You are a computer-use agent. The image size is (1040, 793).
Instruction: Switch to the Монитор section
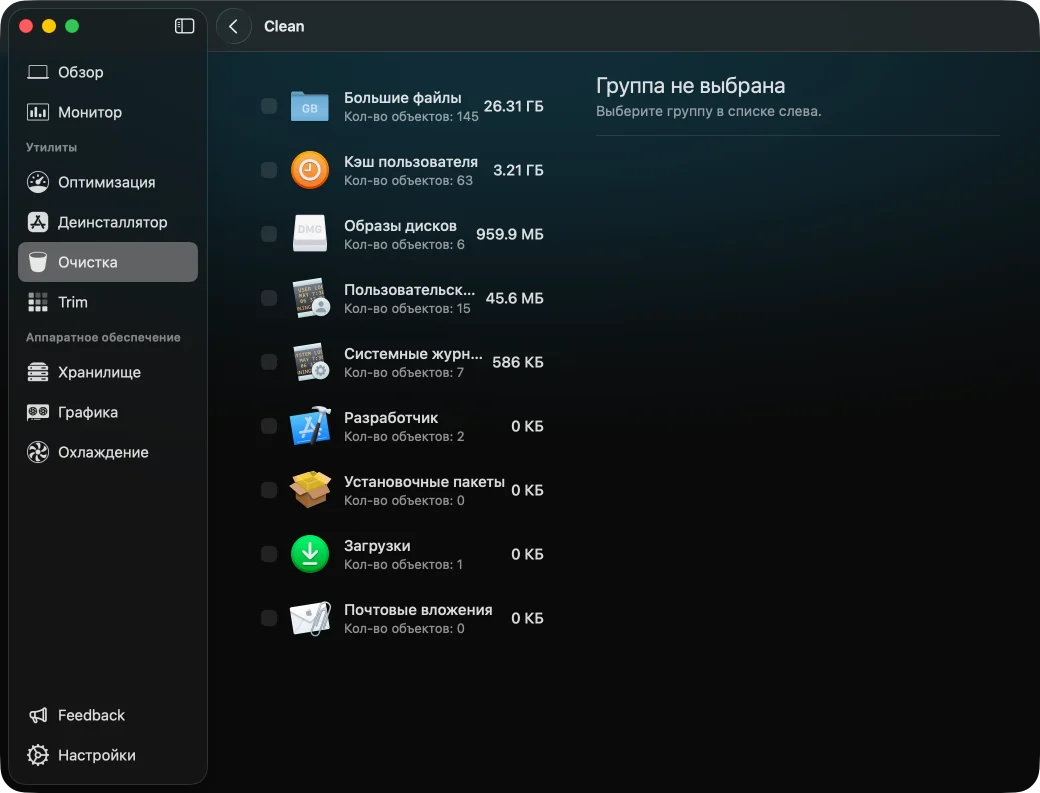point(108,112)
